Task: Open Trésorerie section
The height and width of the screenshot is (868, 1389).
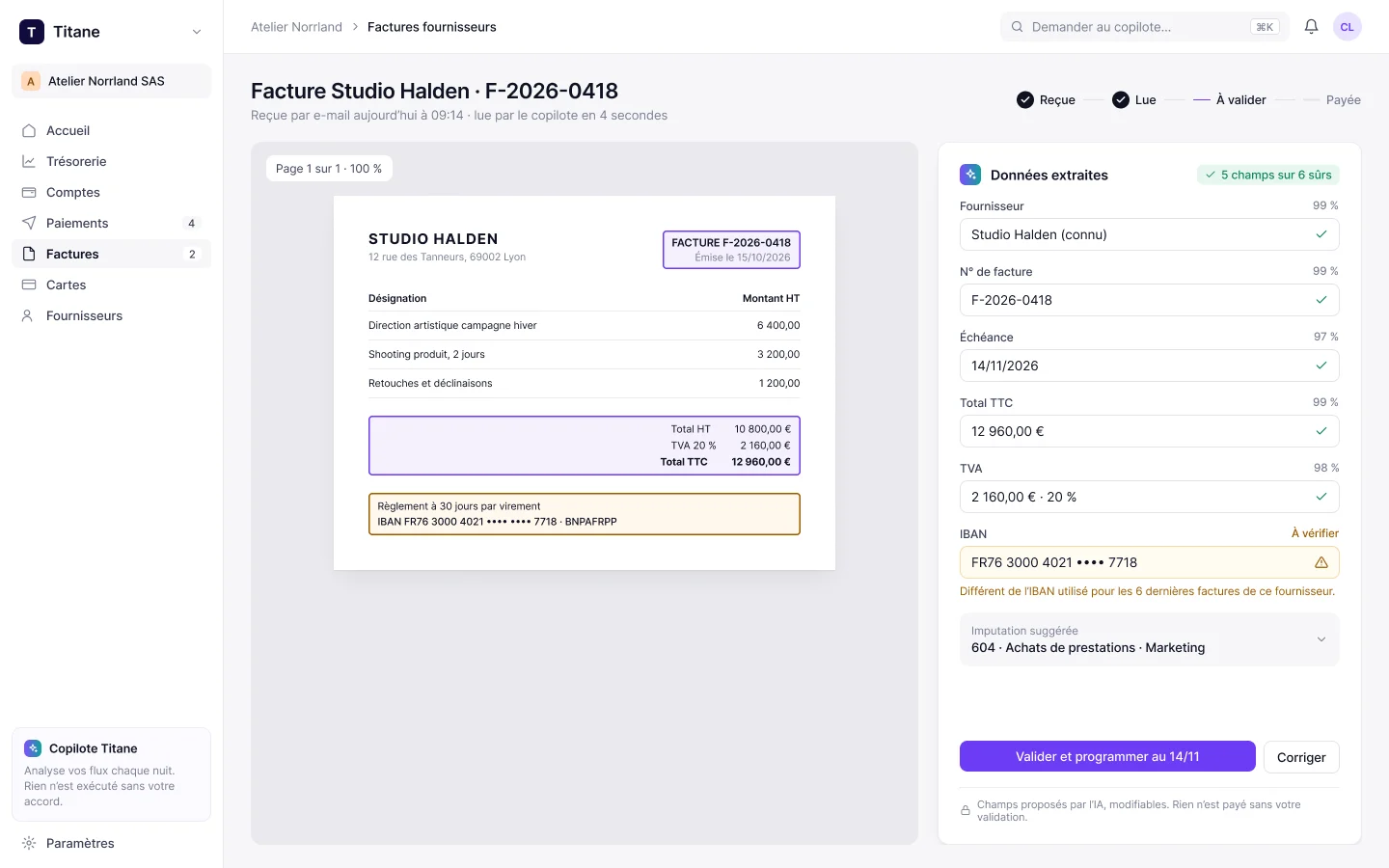Action: tap(112, 161)
